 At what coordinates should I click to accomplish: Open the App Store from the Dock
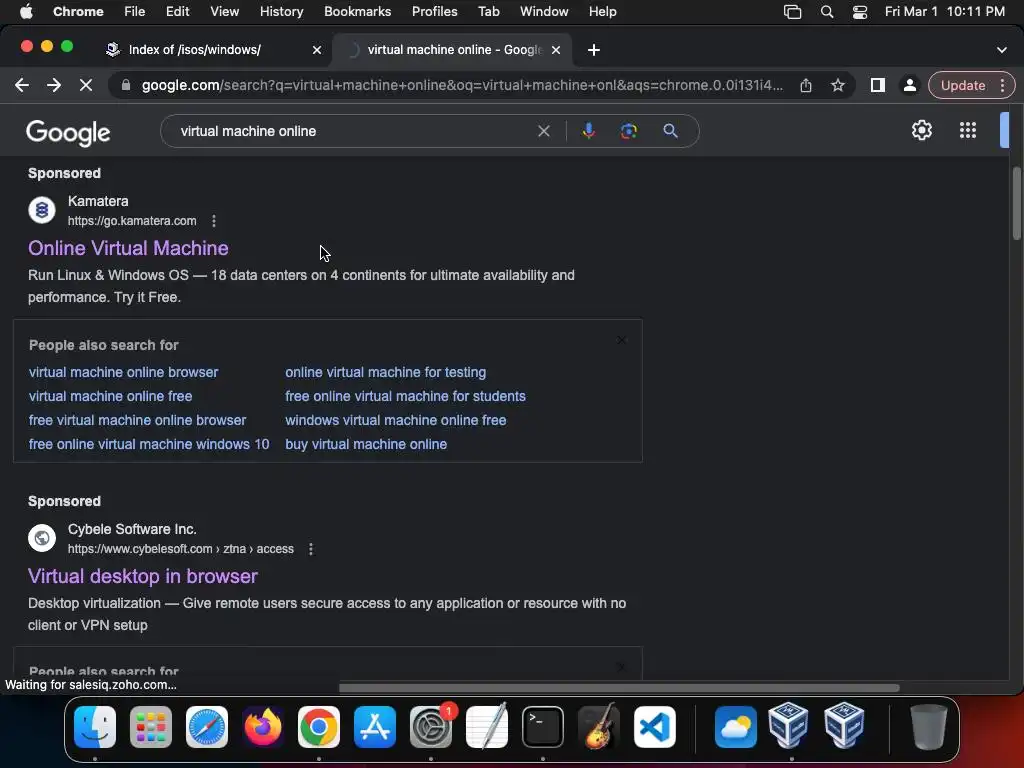375,727
